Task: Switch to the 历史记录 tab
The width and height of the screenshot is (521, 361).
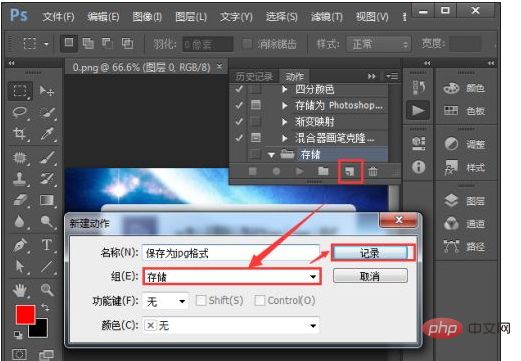Action: [x=254, y=77]
